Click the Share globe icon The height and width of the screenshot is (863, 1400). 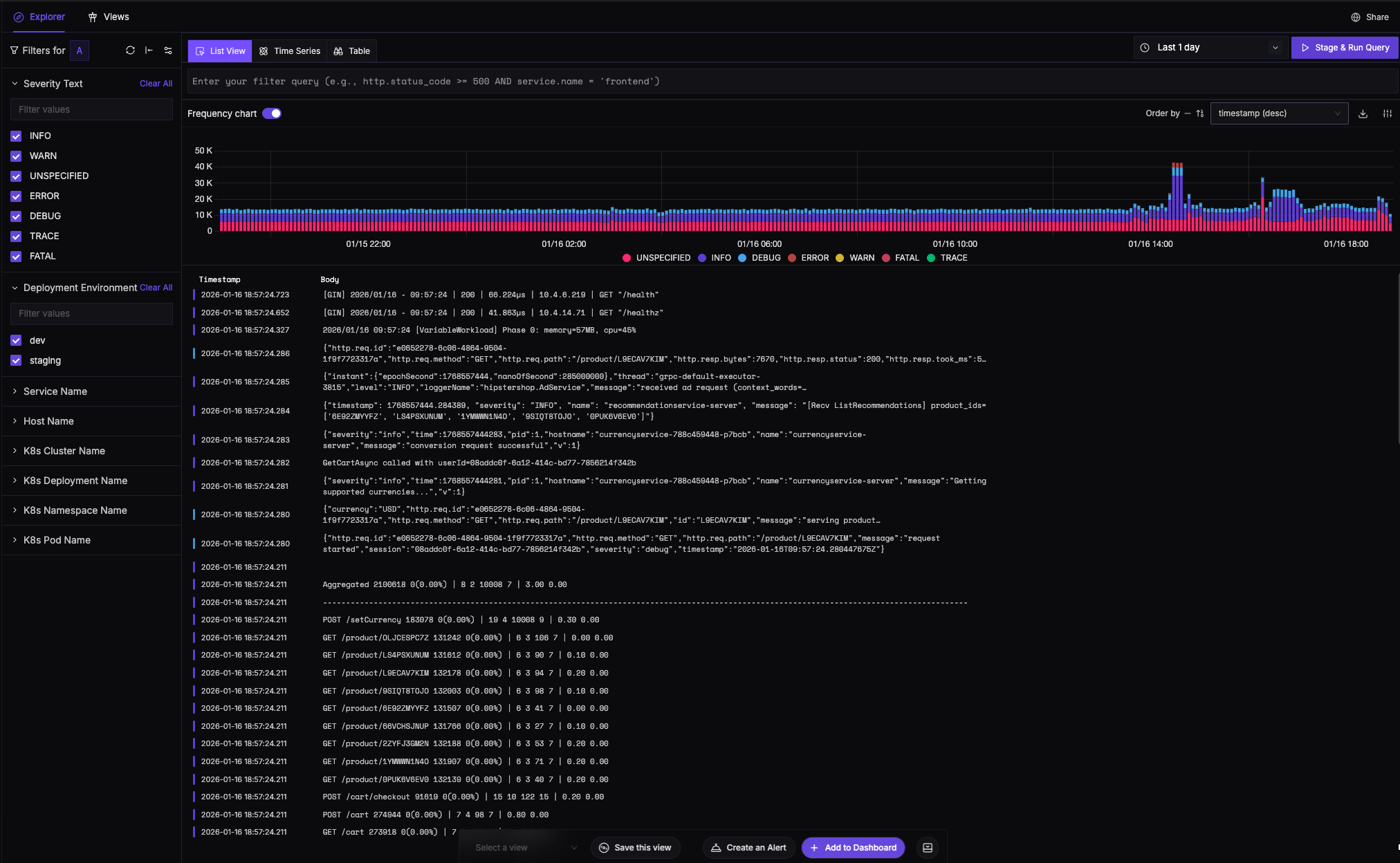(x=1355, y=17)
